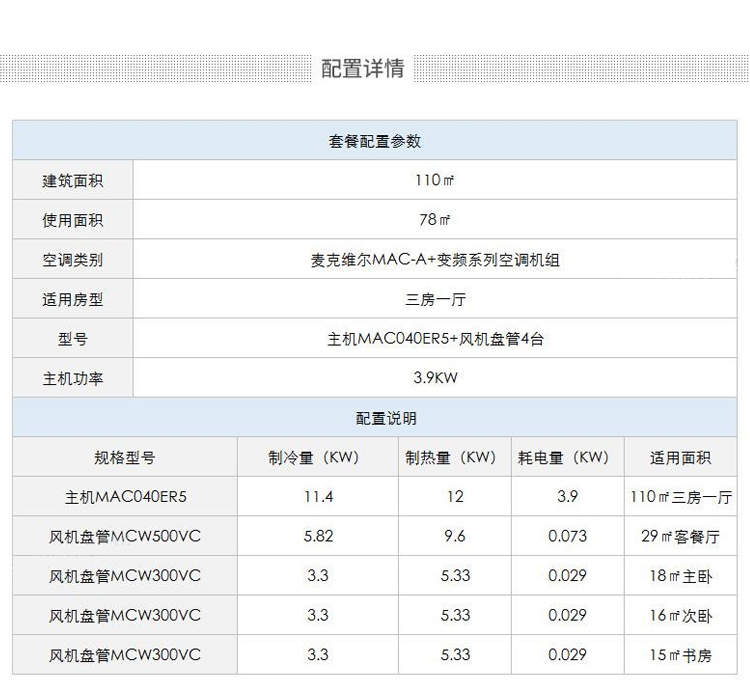Select 主机MAC040ER5+风机盘管4台 model text
750x698 pixels.
435,339
